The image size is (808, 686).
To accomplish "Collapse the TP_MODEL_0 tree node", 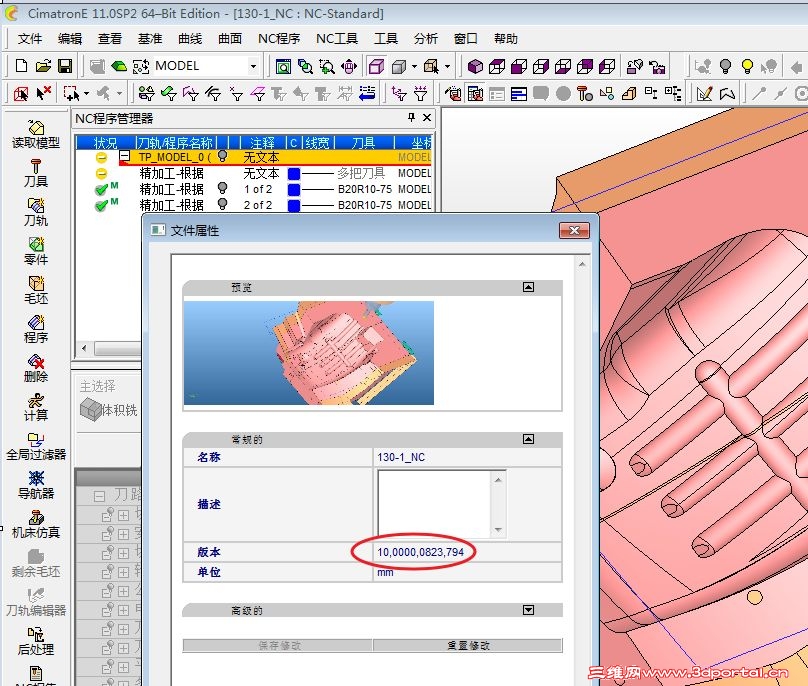I will coord(124,156).
